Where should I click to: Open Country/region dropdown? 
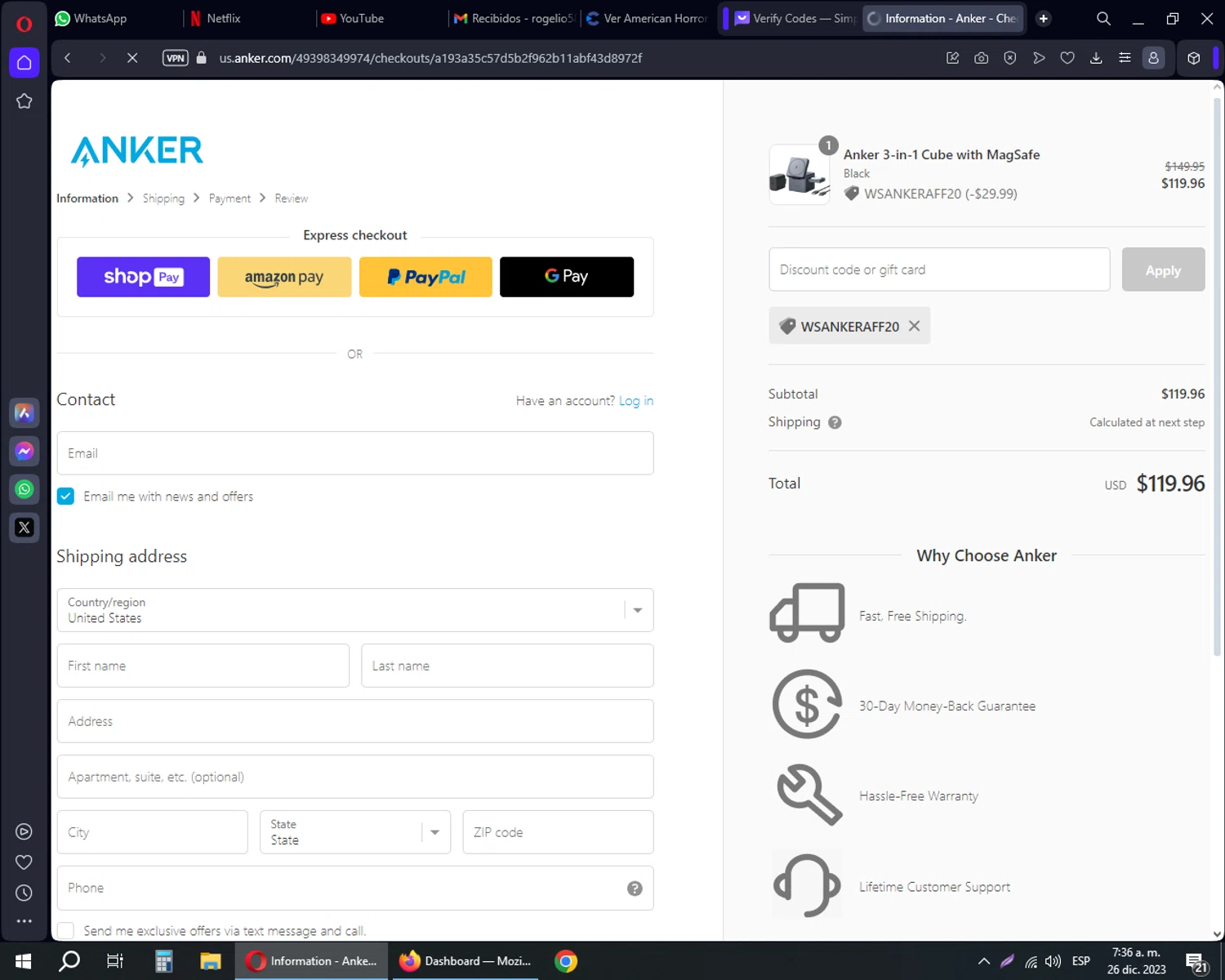pos(355,610)
